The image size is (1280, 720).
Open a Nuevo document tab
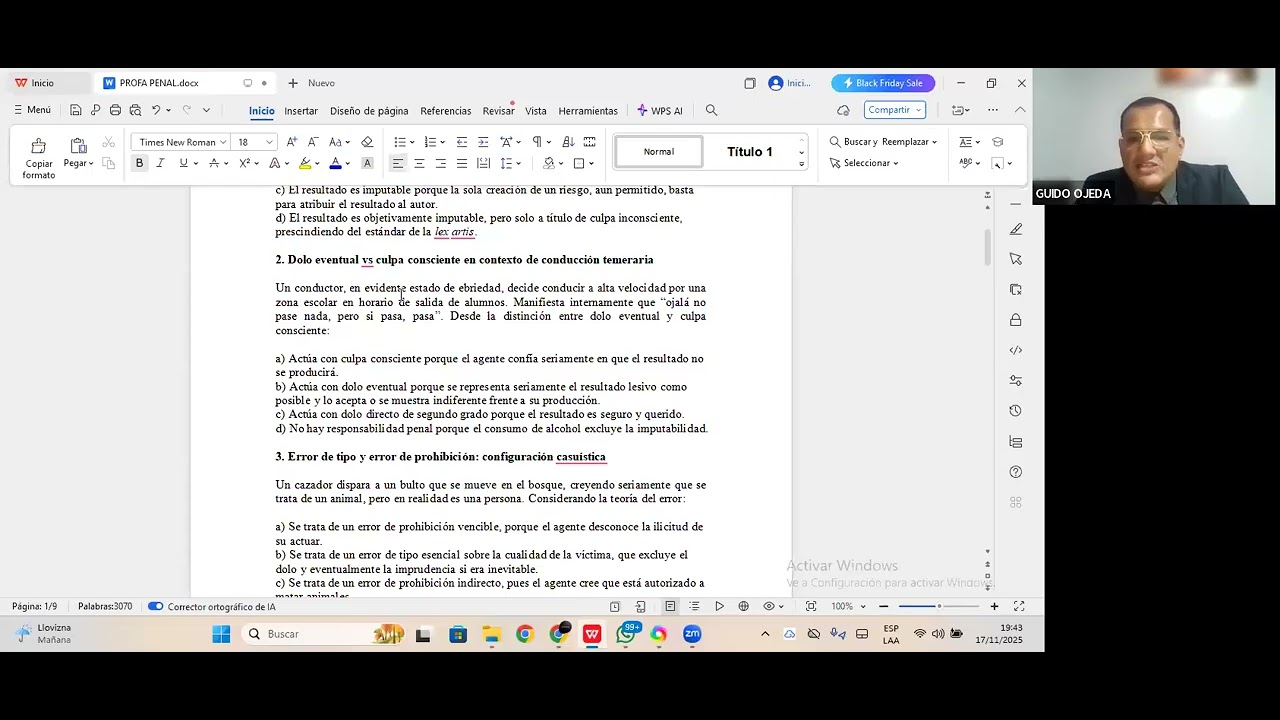(311, 83)
